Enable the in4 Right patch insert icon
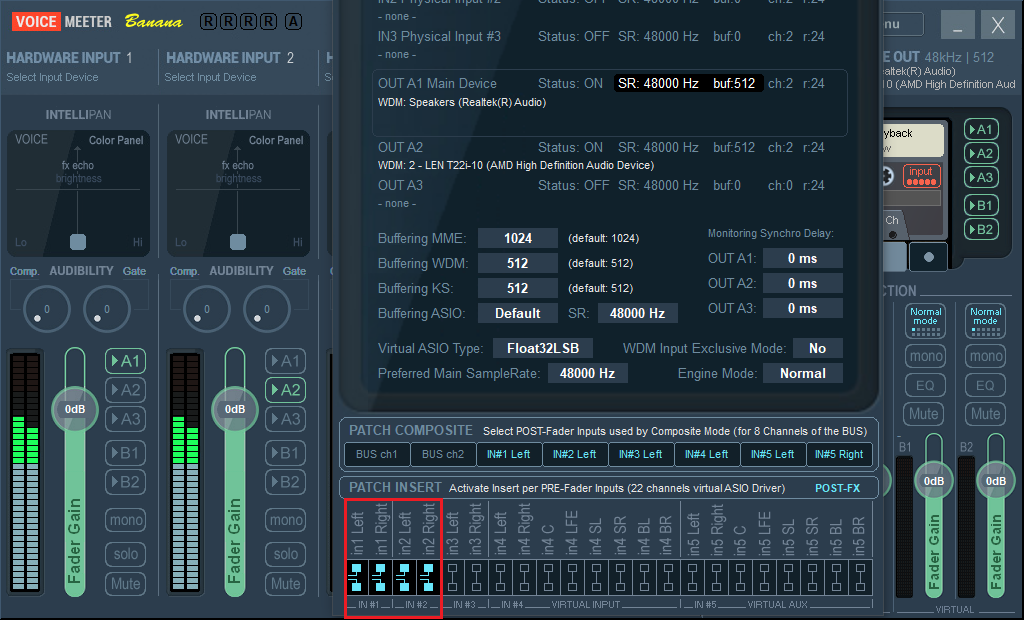 (524, 578)
